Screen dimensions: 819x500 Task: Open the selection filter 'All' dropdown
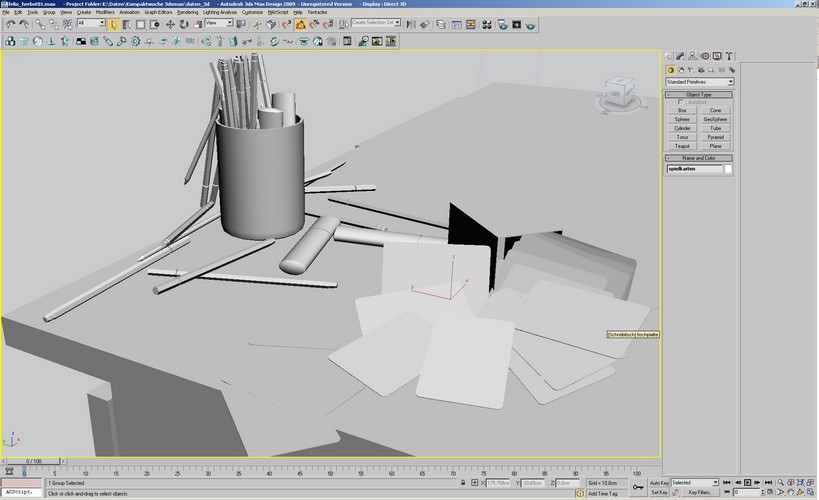[90, 23]
